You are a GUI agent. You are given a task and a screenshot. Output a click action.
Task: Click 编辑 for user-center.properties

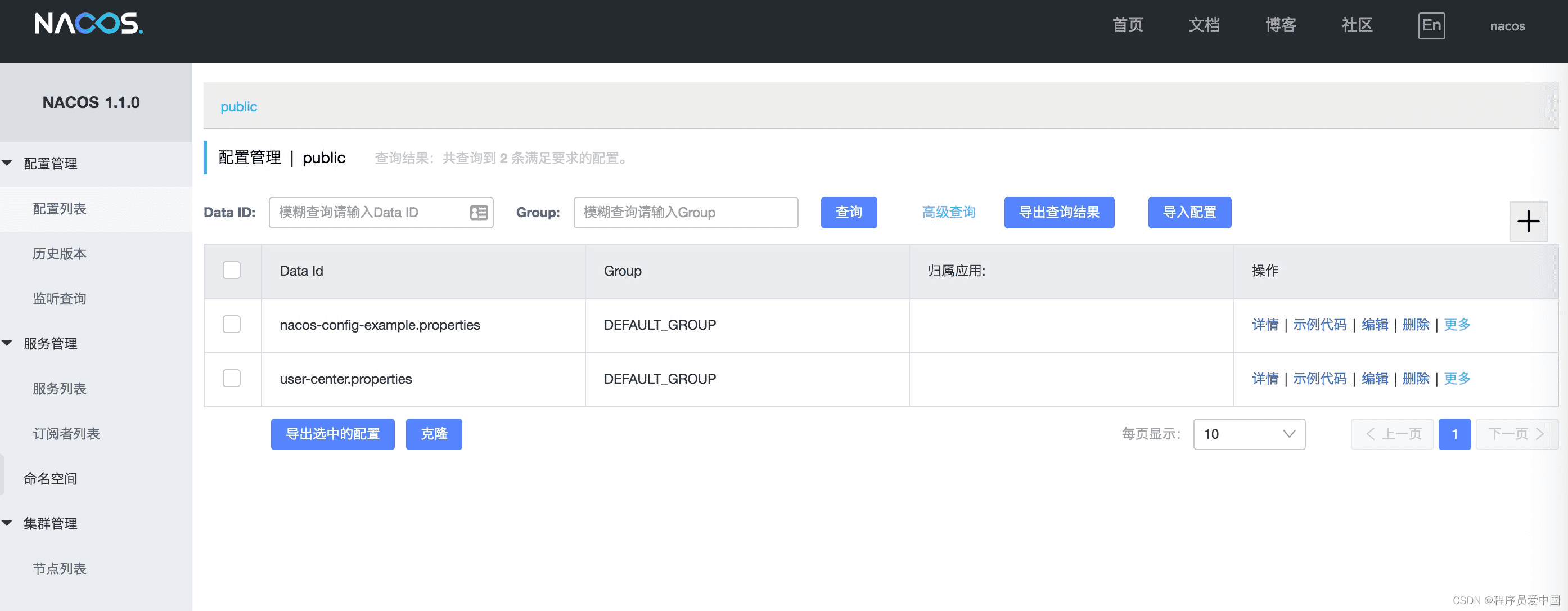click(x=1374, y=378)
